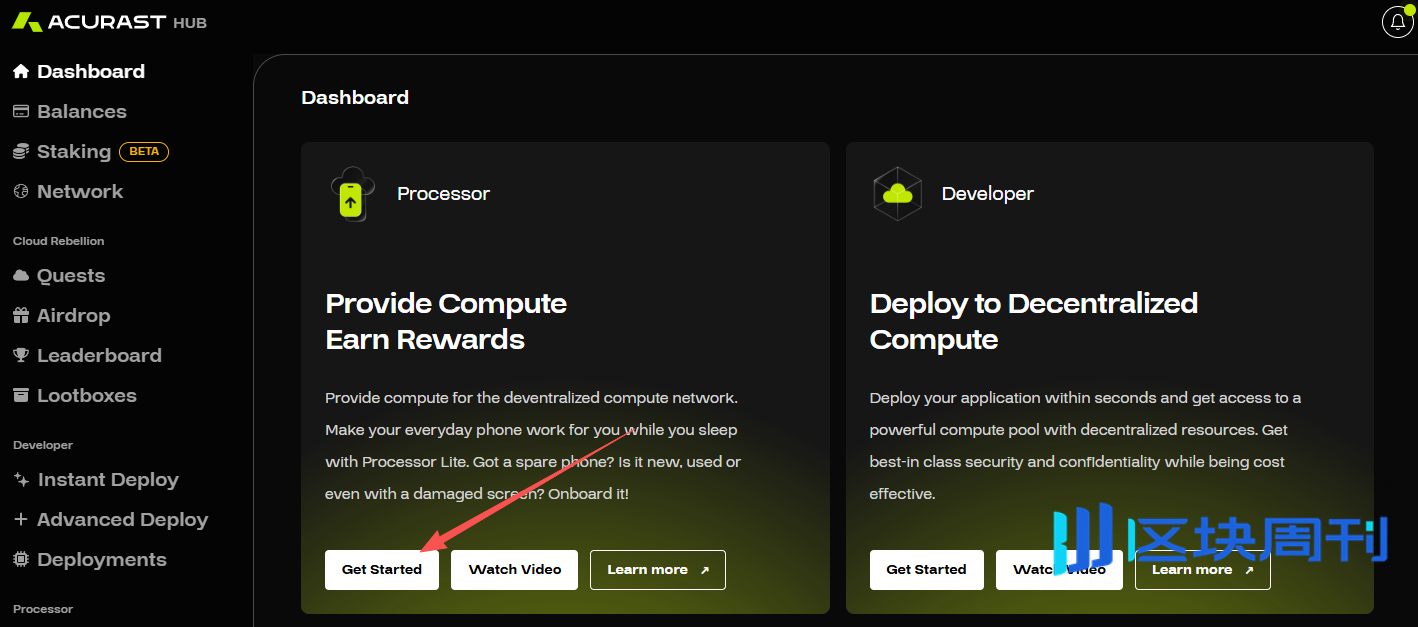Click the BETA badge beside Staking
1418x627 pixels.
click(144, 152)
